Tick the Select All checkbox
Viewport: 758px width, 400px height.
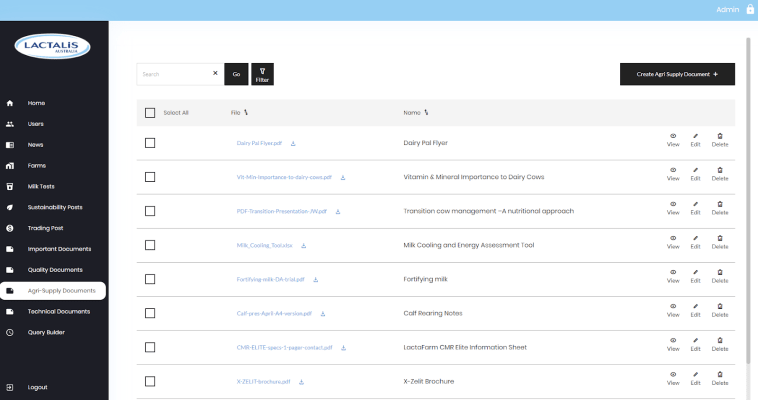150,113
